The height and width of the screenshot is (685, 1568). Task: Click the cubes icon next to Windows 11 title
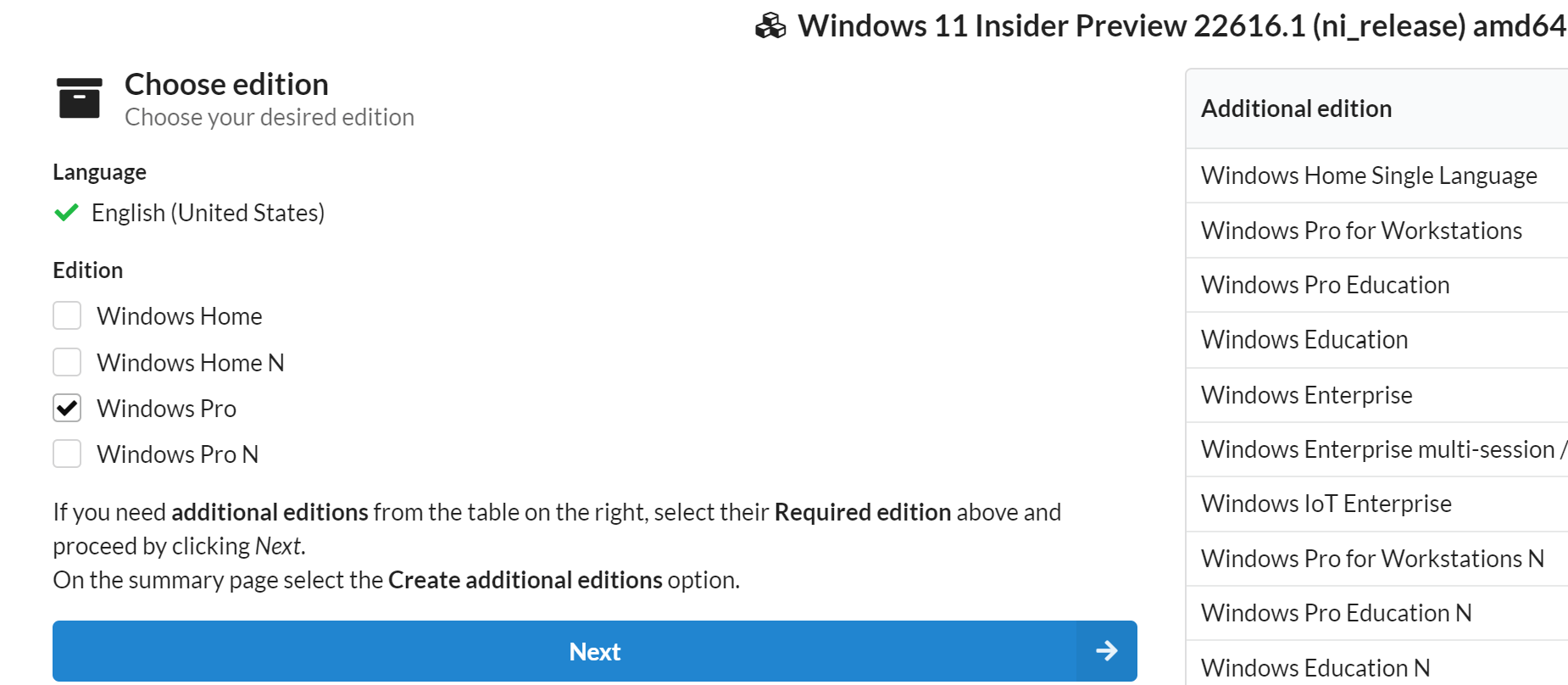click(x=770, y=26)
